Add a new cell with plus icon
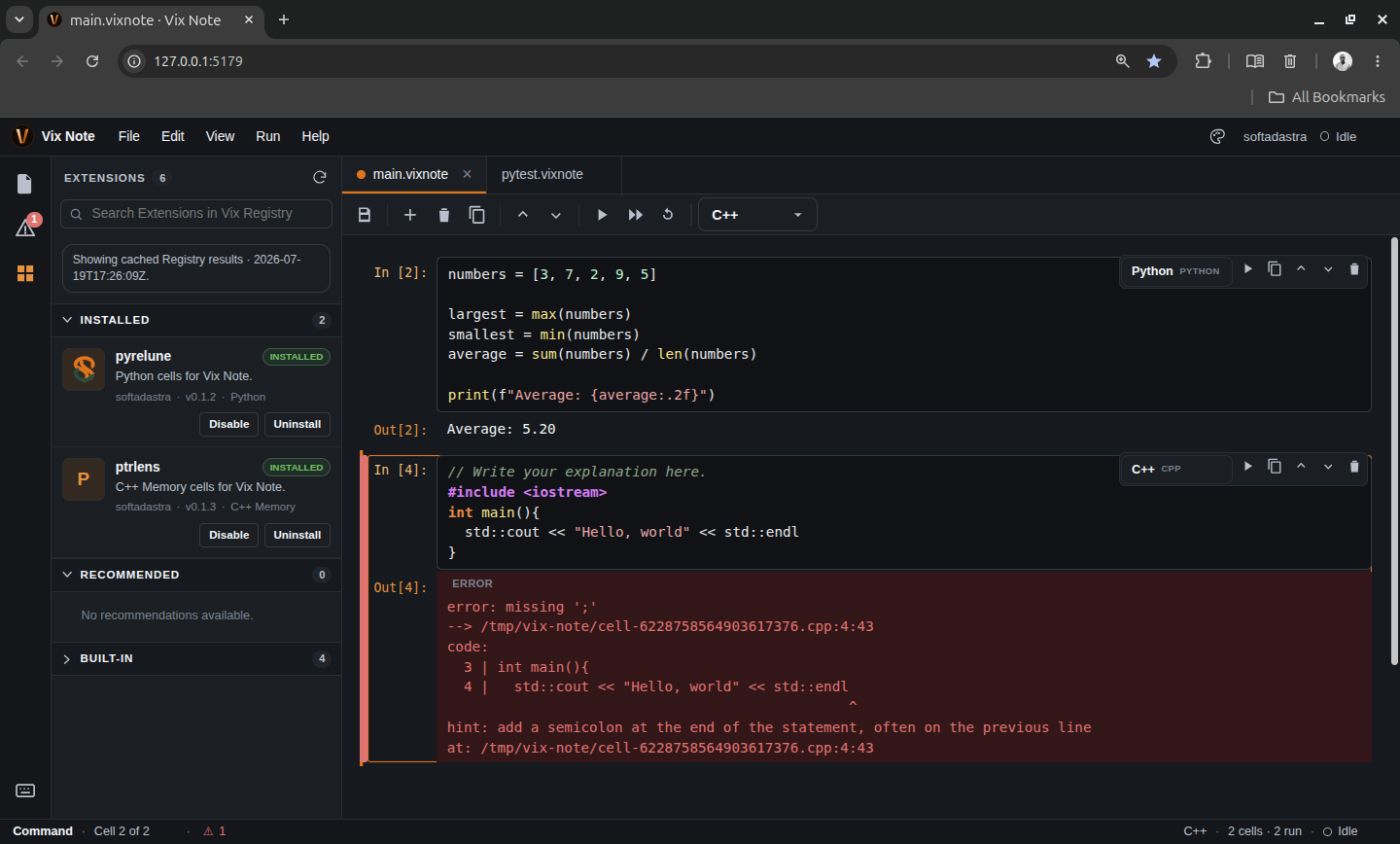This screenshot has height=844, width=1400. pyautogui.click(x=410, y=215)
